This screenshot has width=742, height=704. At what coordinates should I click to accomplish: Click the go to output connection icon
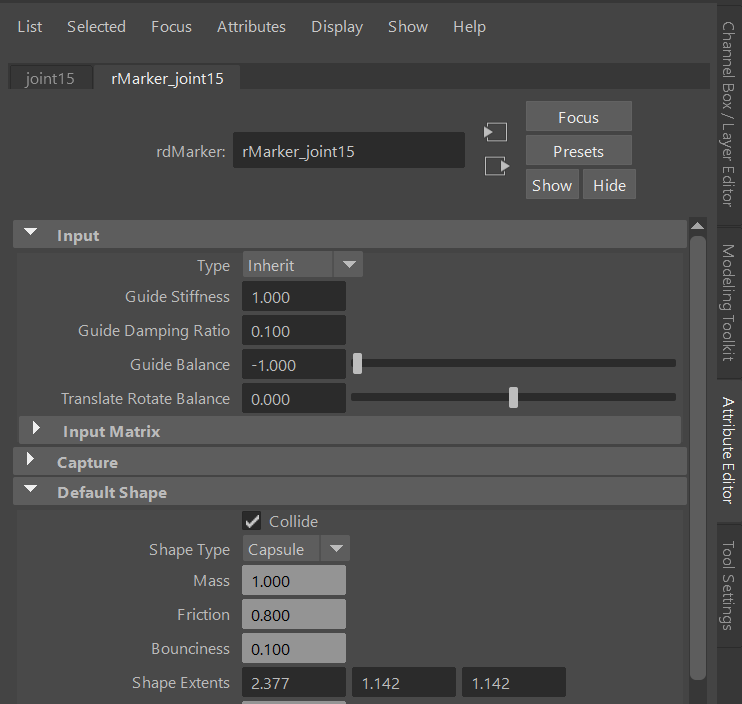click(x=495, y=166)
